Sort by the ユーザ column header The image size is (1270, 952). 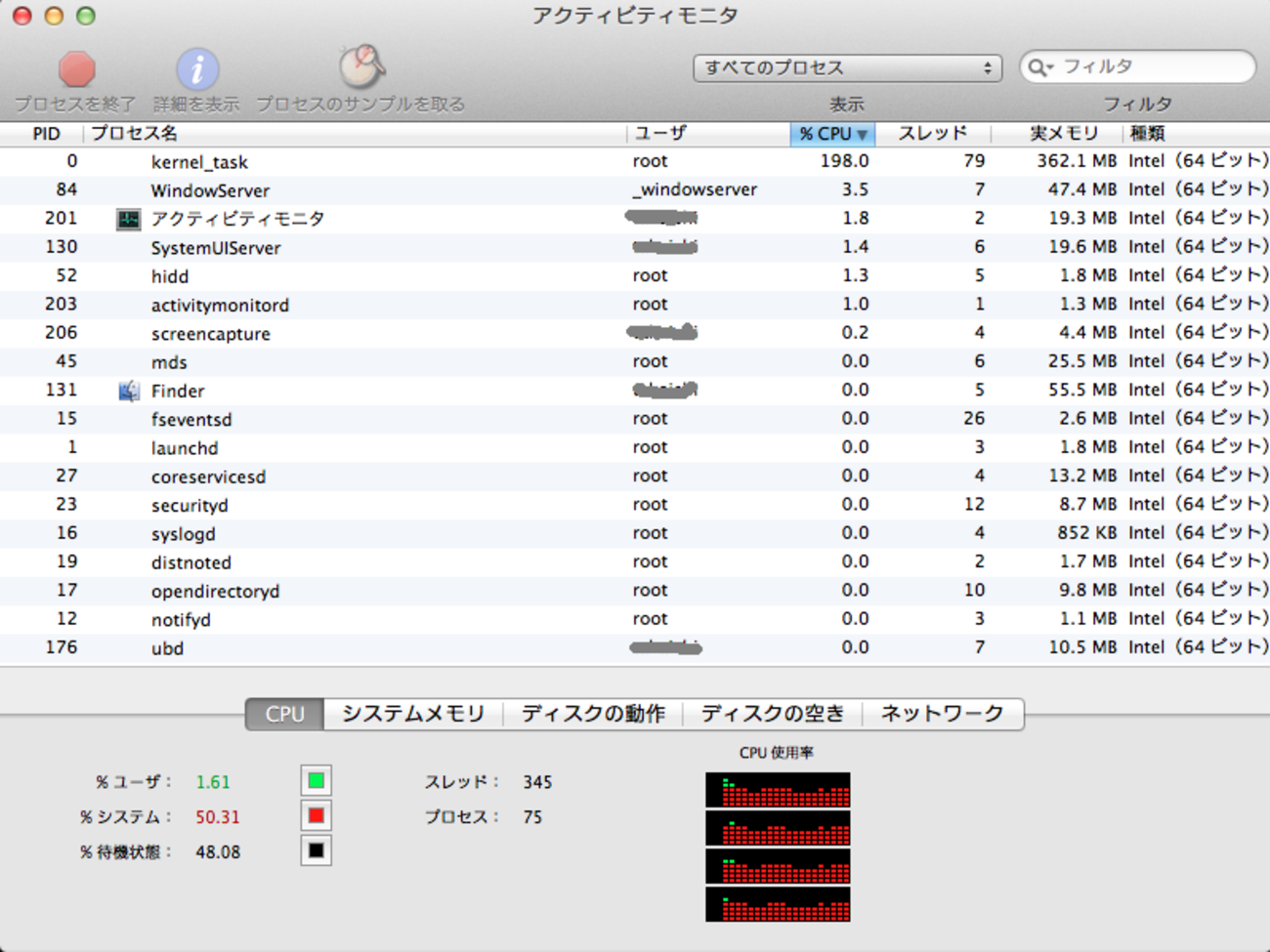708,134
